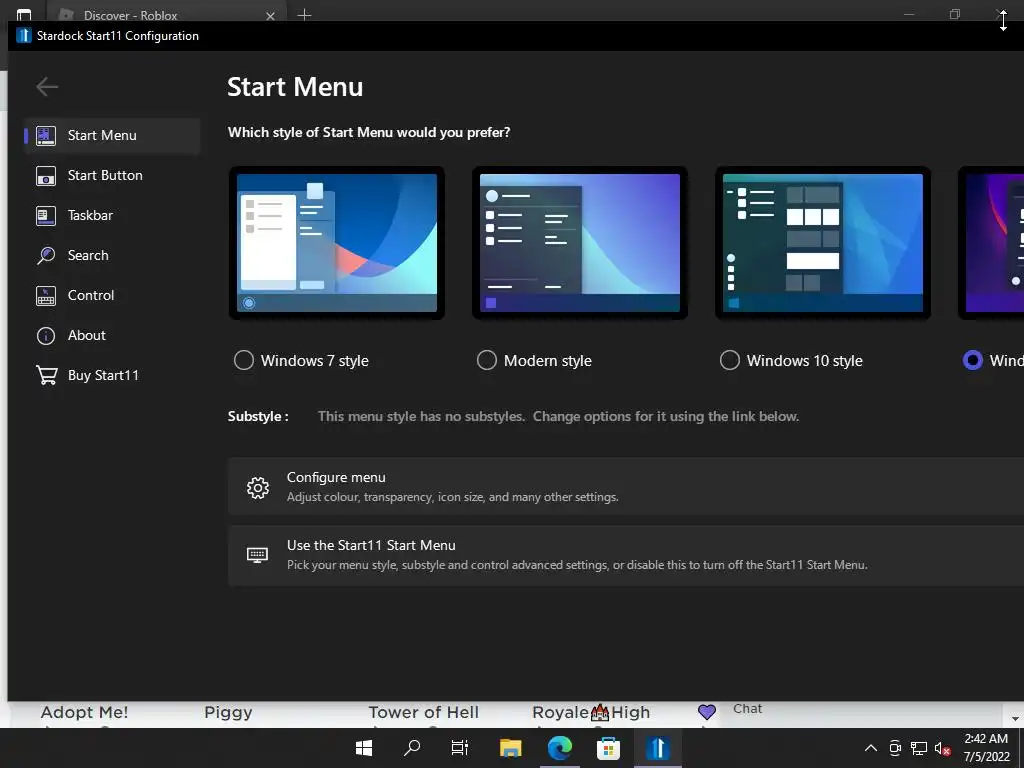Open the Configure menu settings row
The image size is (1024, 768).
click(626, 487)
